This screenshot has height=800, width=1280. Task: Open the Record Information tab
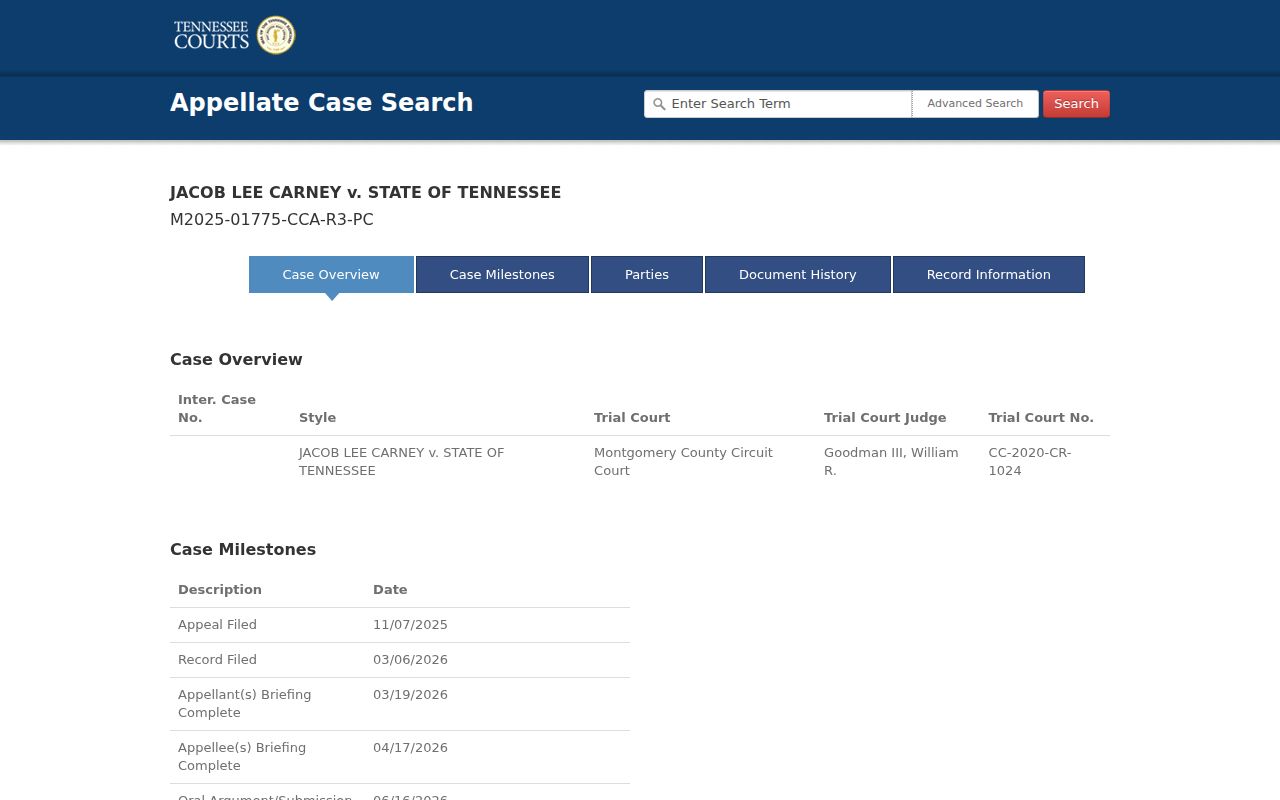click(x=989, y=274)
